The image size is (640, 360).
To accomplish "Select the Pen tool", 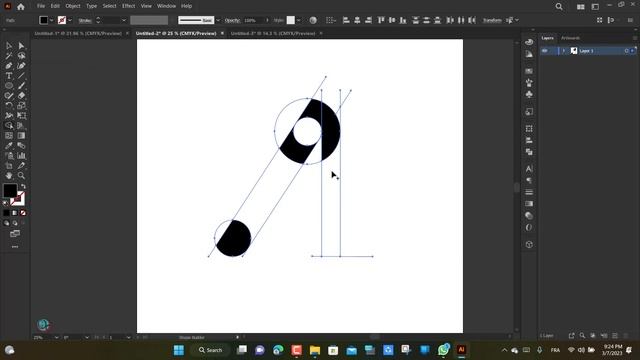I will pos(9,66).
